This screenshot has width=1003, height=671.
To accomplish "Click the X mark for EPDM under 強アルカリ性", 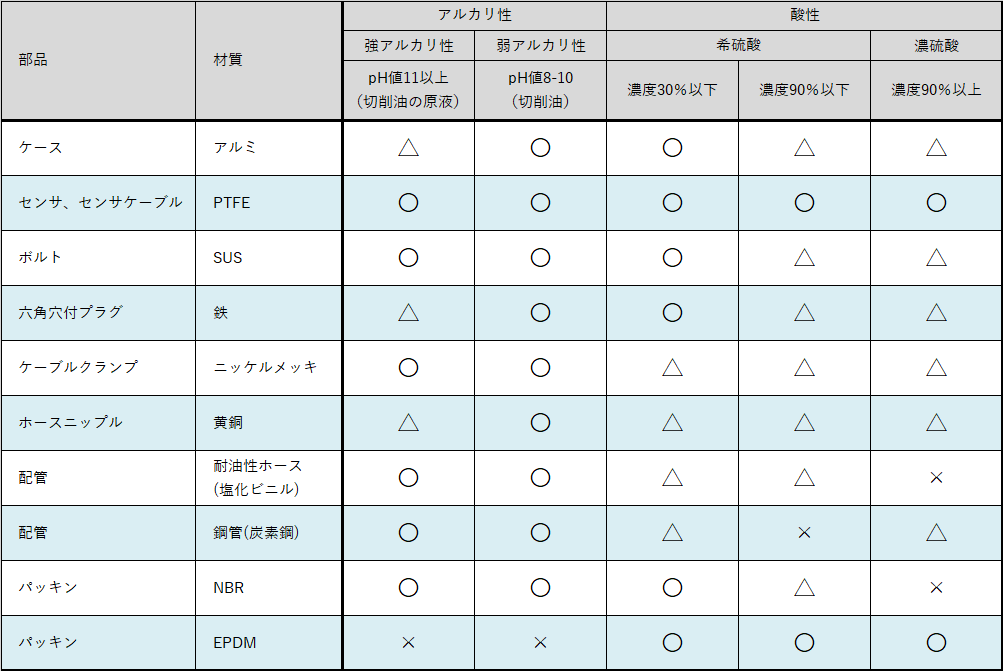I will [x=408, y=642].
